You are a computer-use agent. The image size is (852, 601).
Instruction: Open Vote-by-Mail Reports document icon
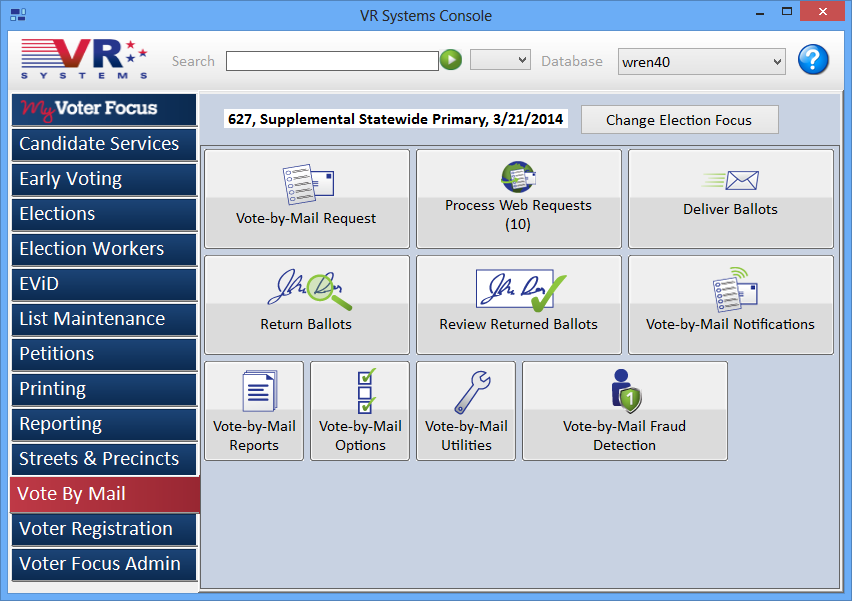[x=259, y=391]
